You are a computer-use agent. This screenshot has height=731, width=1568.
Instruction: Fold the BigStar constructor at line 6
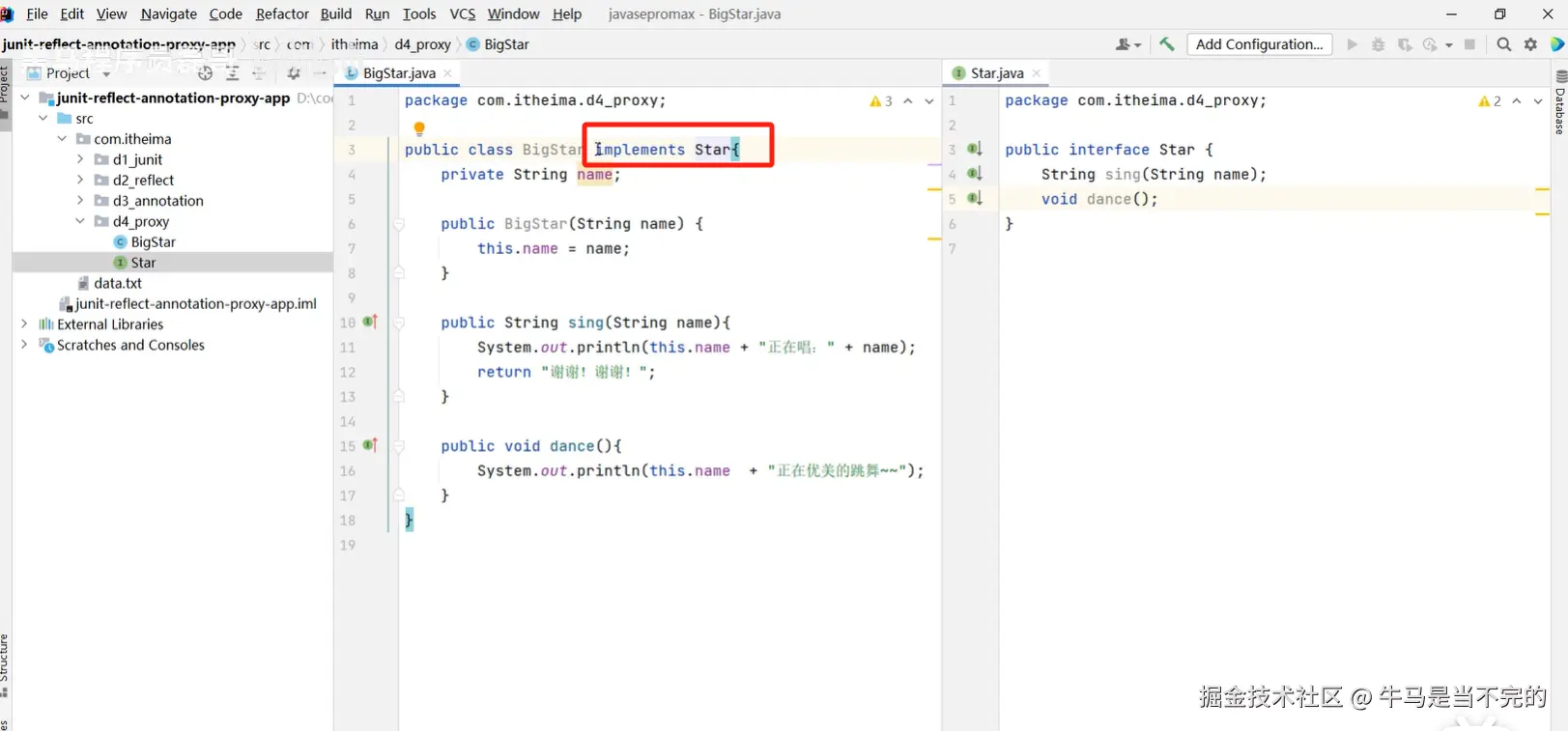[398, 223]
